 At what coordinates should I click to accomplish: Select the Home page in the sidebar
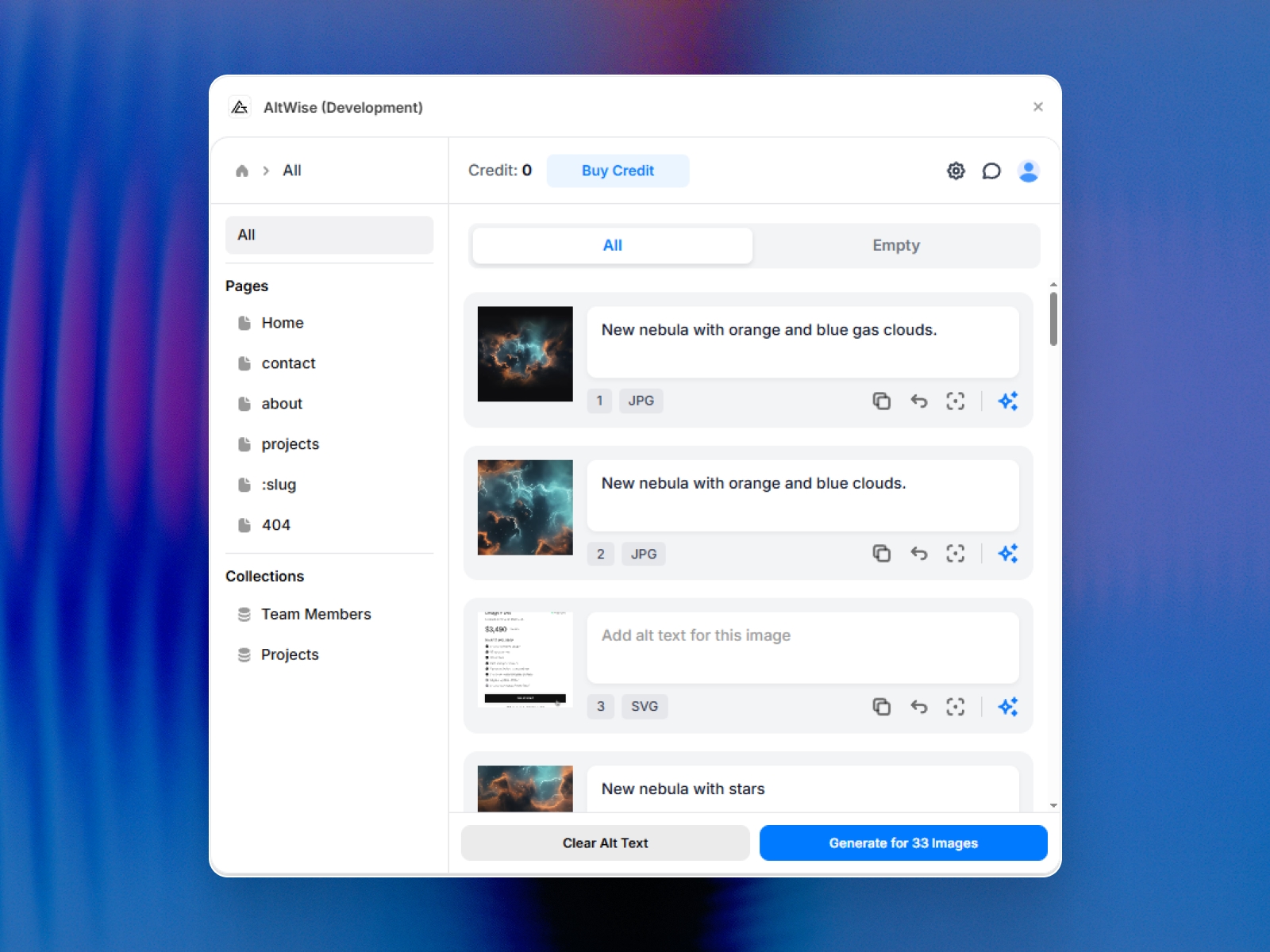pos(282,323)
